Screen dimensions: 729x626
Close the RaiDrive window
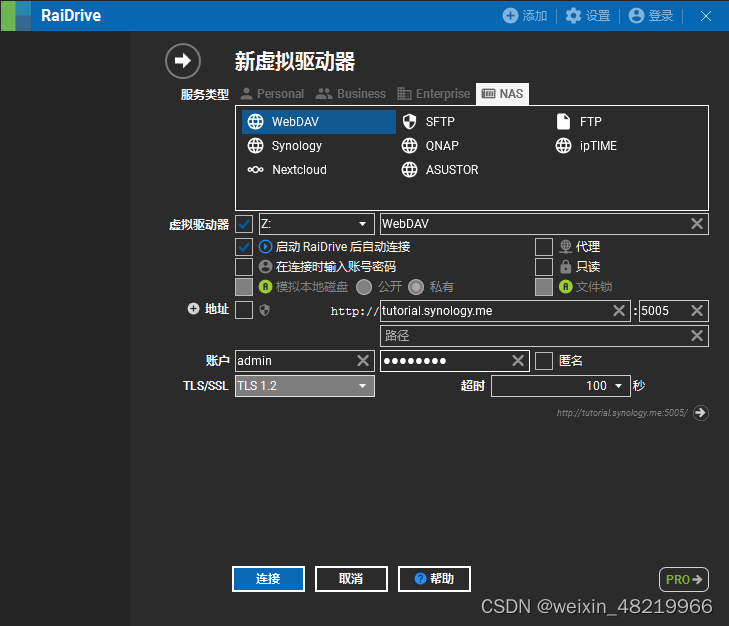(x=706, y=16)
